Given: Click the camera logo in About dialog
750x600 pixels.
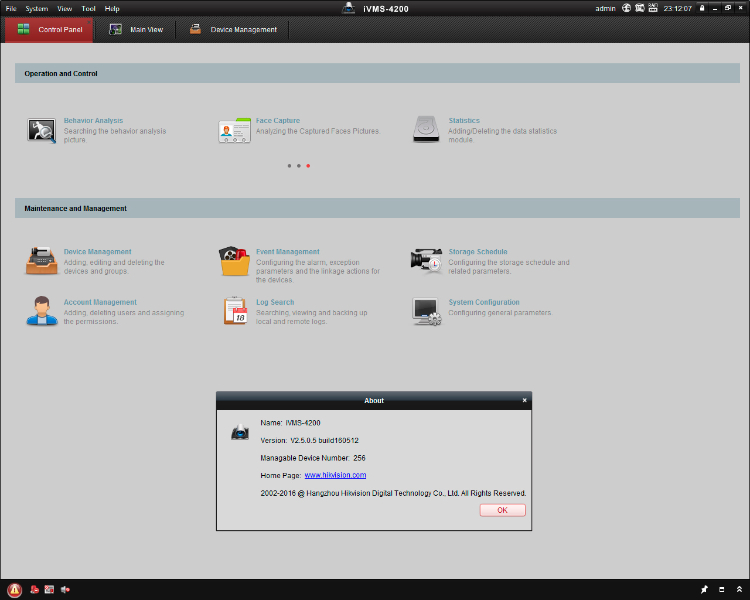Looking at the screenshot, I should (x=240, y=432).
